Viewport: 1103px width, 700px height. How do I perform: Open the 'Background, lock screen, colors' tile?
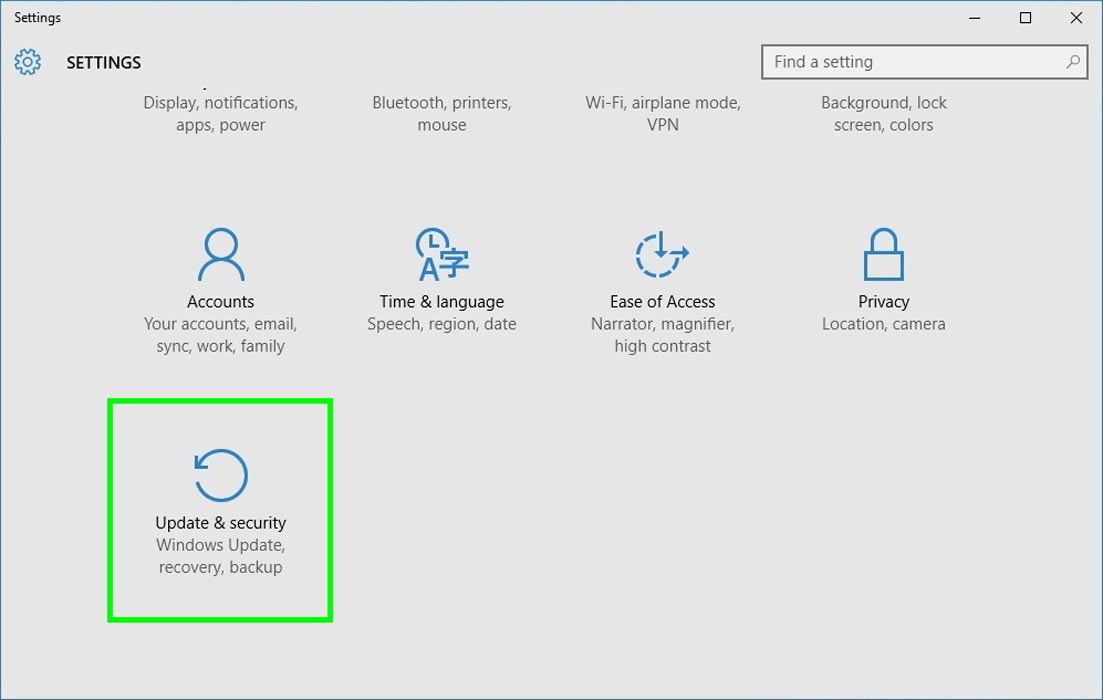tap(883, 113)
